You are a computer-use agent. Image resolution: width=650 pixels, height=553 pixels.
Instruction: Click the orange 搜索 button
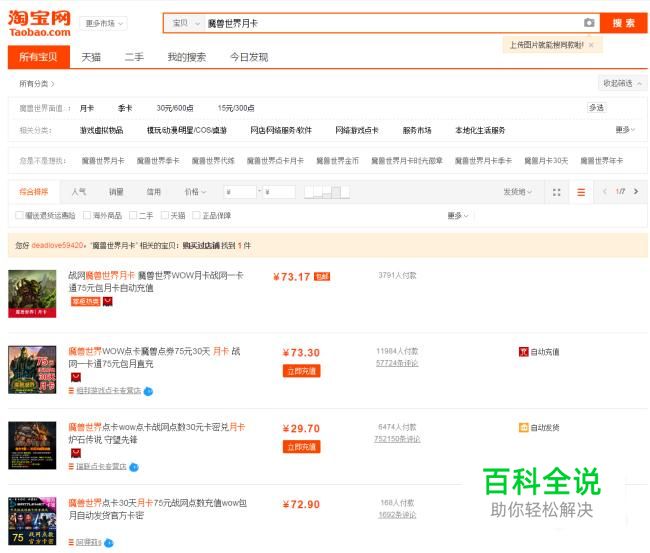point(623,23)
